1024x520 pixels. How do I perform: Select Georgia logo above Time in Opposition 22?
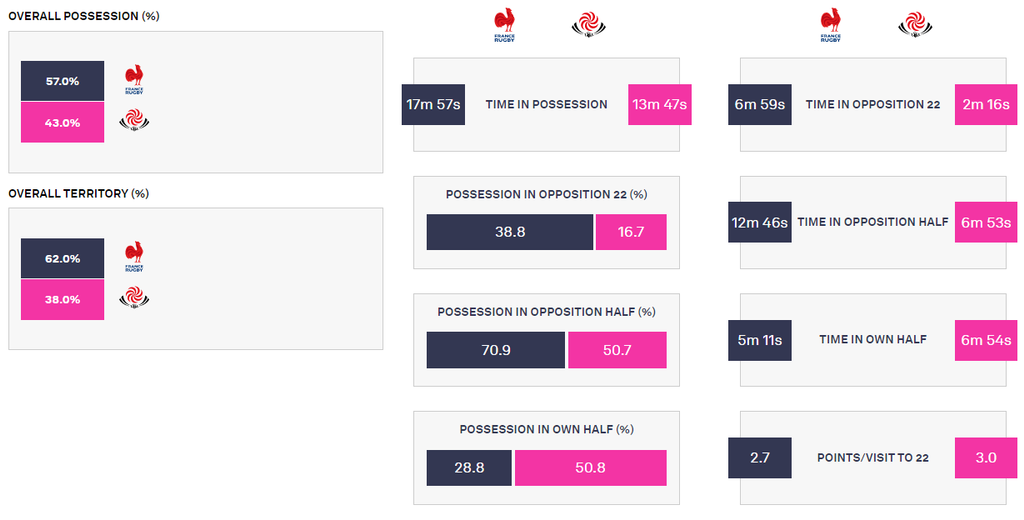(x=916, y=25)
